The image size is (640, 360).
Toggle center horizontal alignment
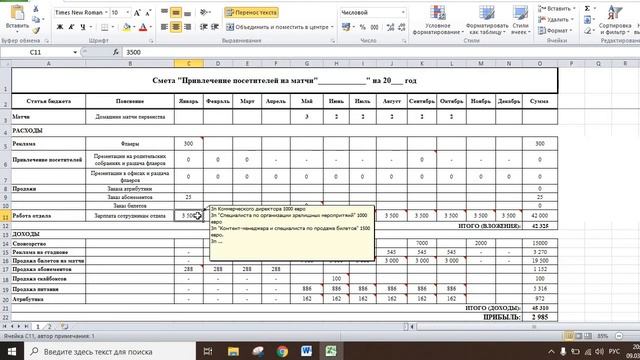176,27
